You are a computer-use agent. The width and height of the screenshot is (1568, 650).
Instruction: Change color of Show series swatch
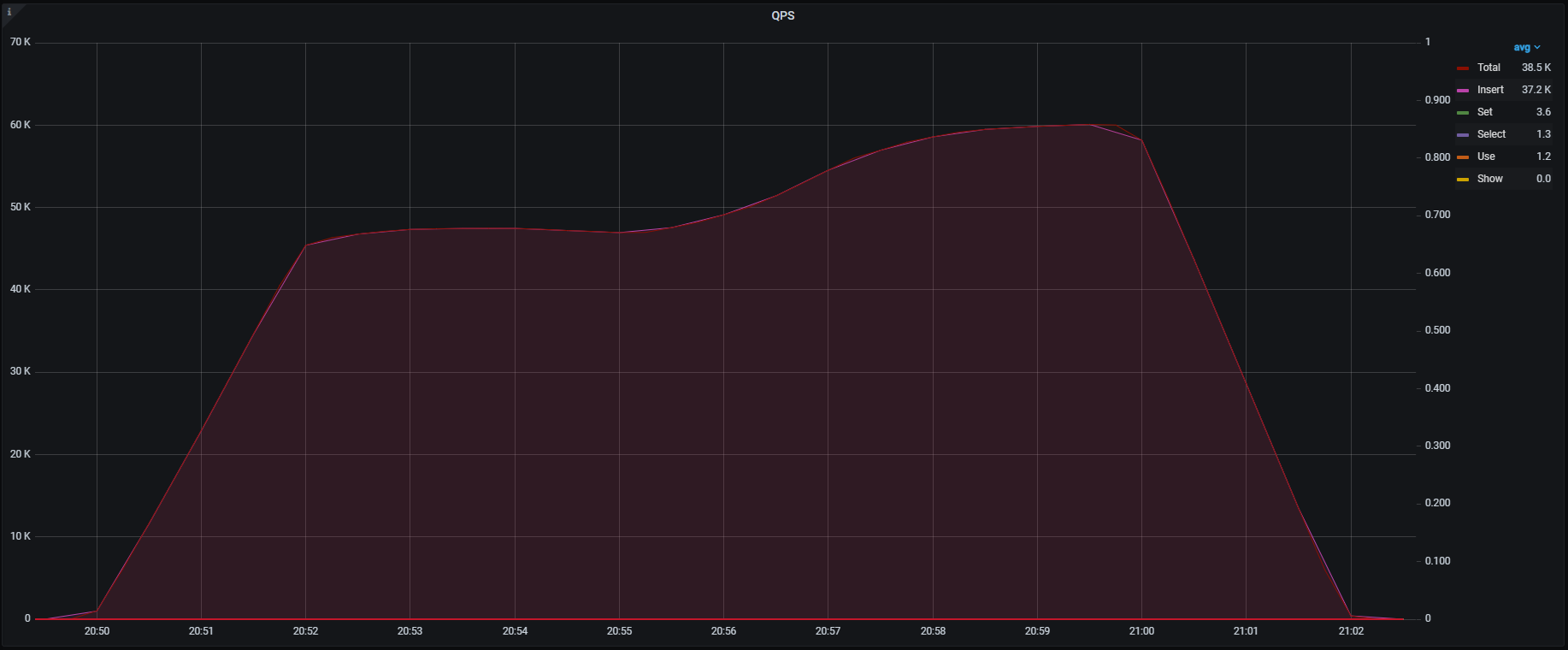(1463, 180)
